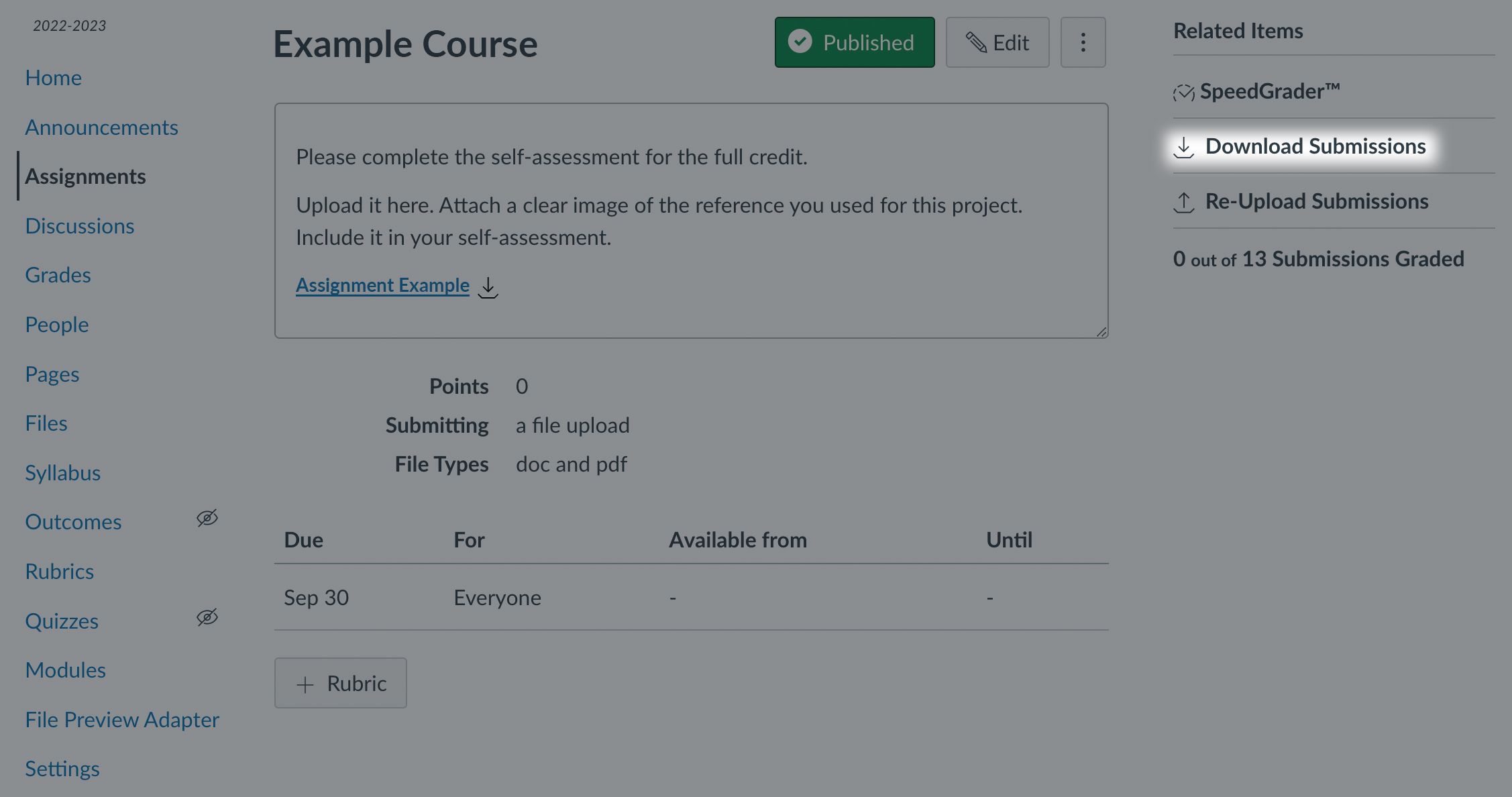
Task: Go to the Discussions page
Action: point(80,226)
